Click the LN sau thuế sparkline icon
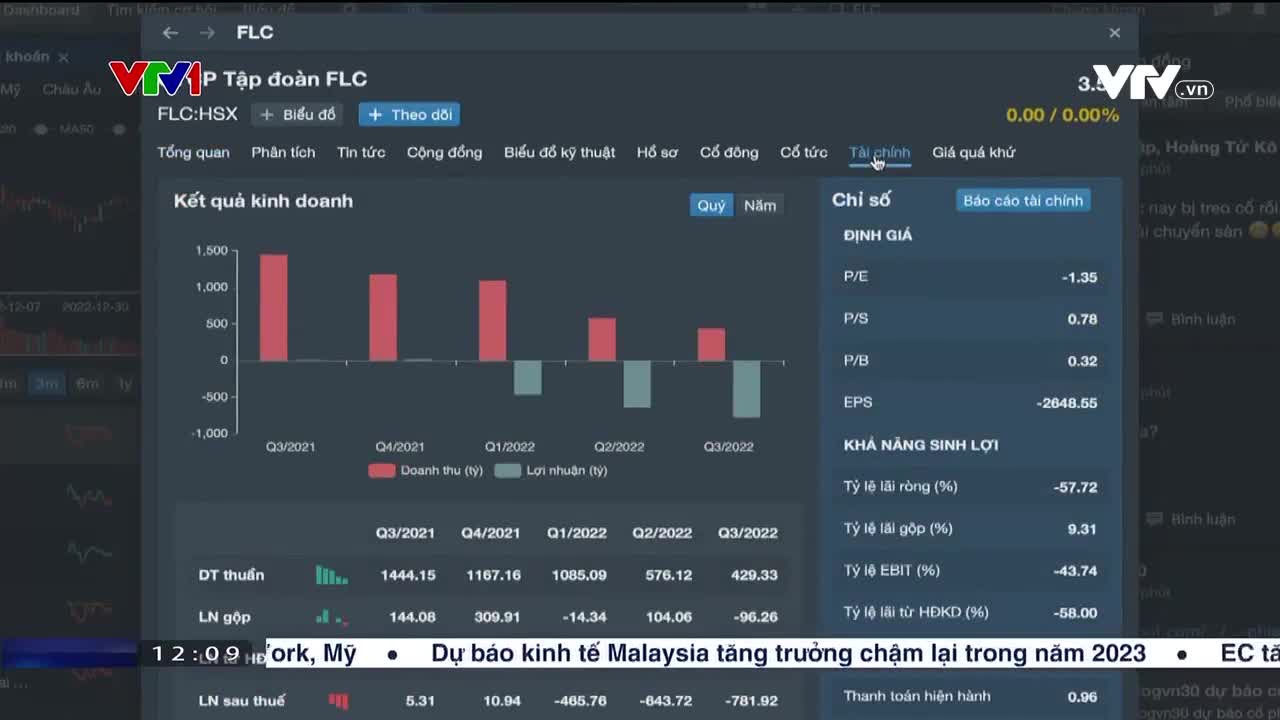The image size is (1280, 720). 338,701
